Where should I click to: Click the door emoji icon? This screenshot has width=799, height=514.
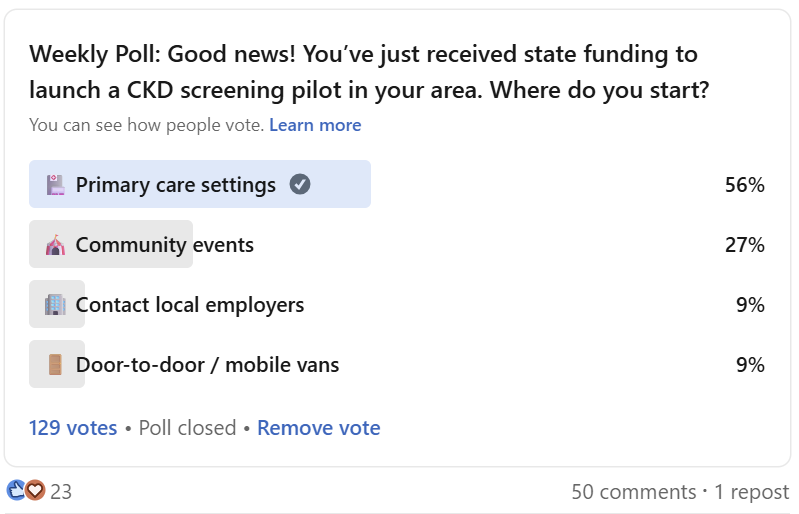(x=56, y=365)
